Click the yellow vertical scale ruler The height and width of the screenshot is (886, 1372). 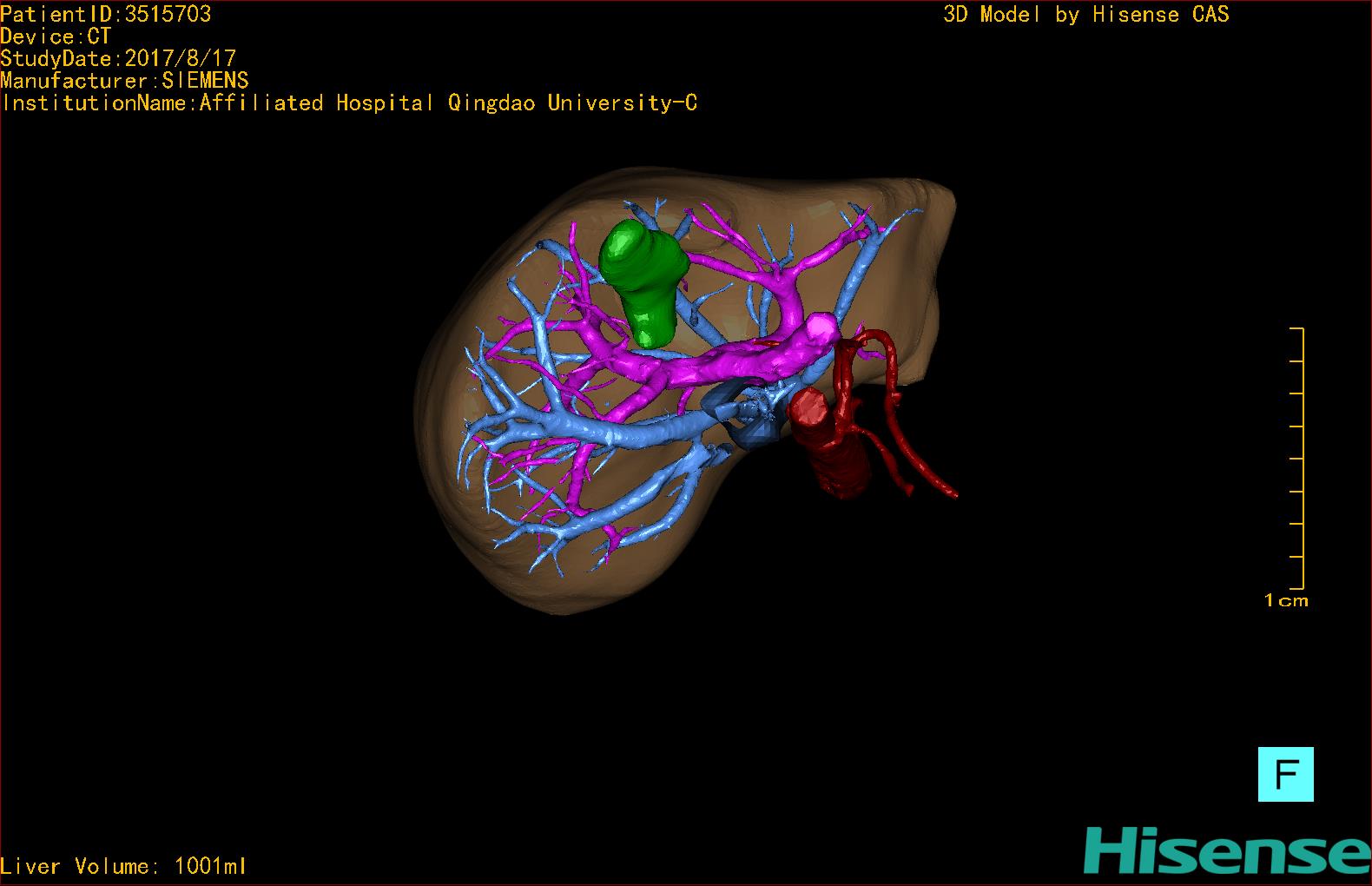1297,459
